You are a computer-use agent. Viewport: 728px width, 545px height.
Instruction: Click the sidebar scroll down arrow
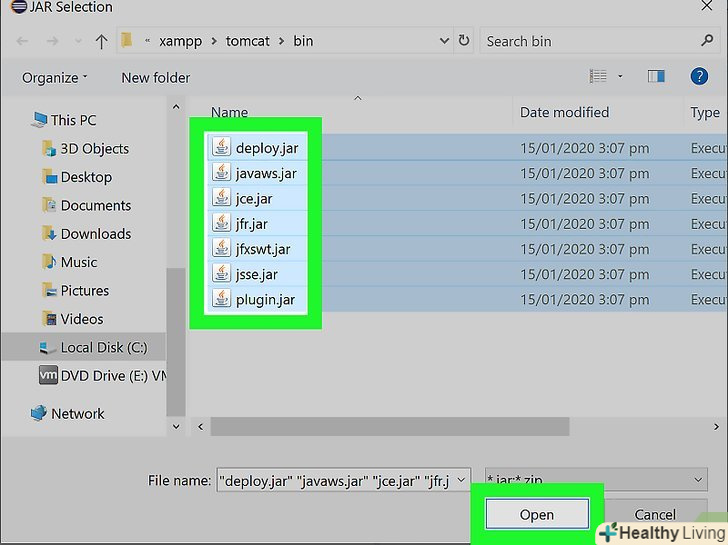pos(176,426)
